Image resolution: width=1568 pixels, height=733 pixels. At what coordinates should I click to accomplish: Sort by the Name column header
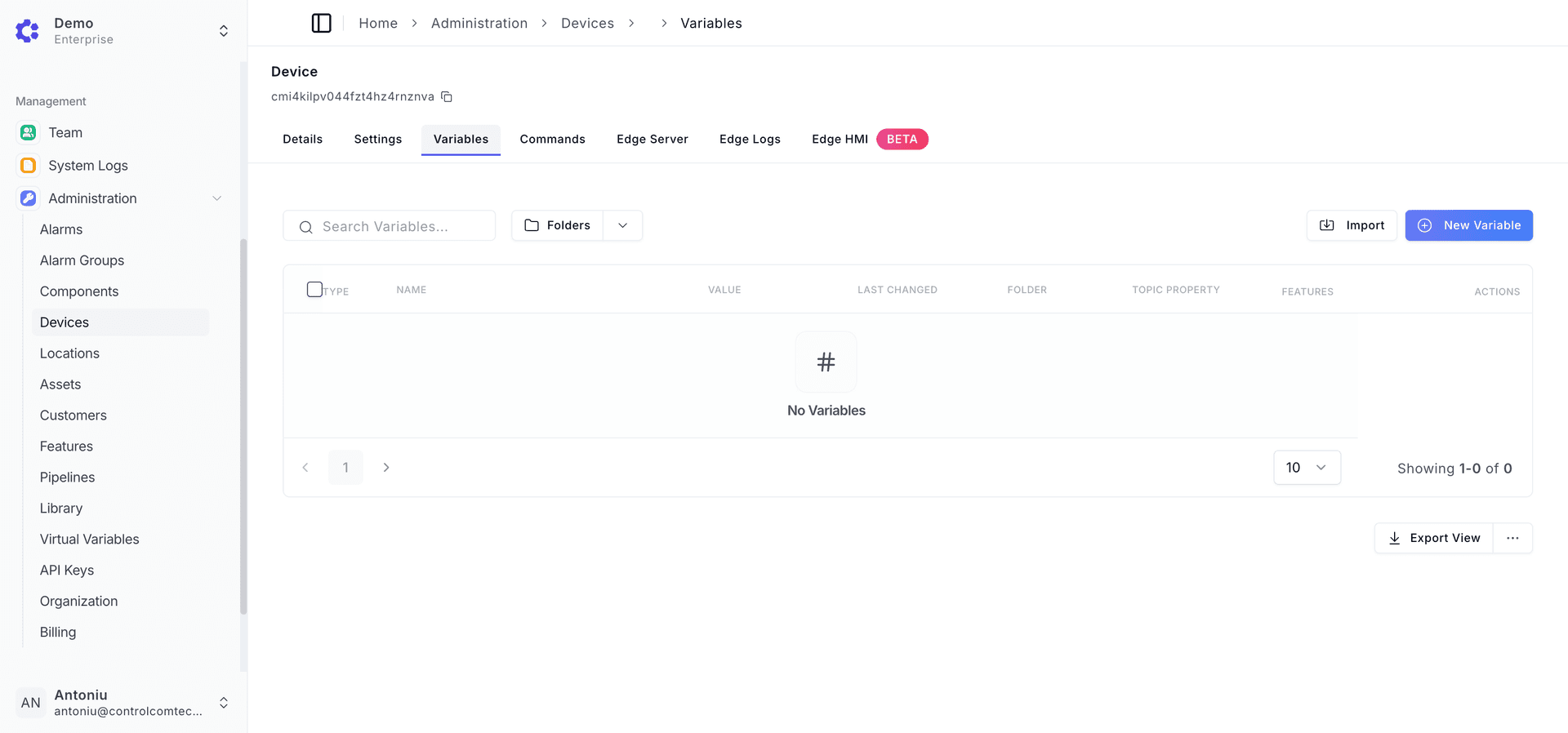pos(412,290)
